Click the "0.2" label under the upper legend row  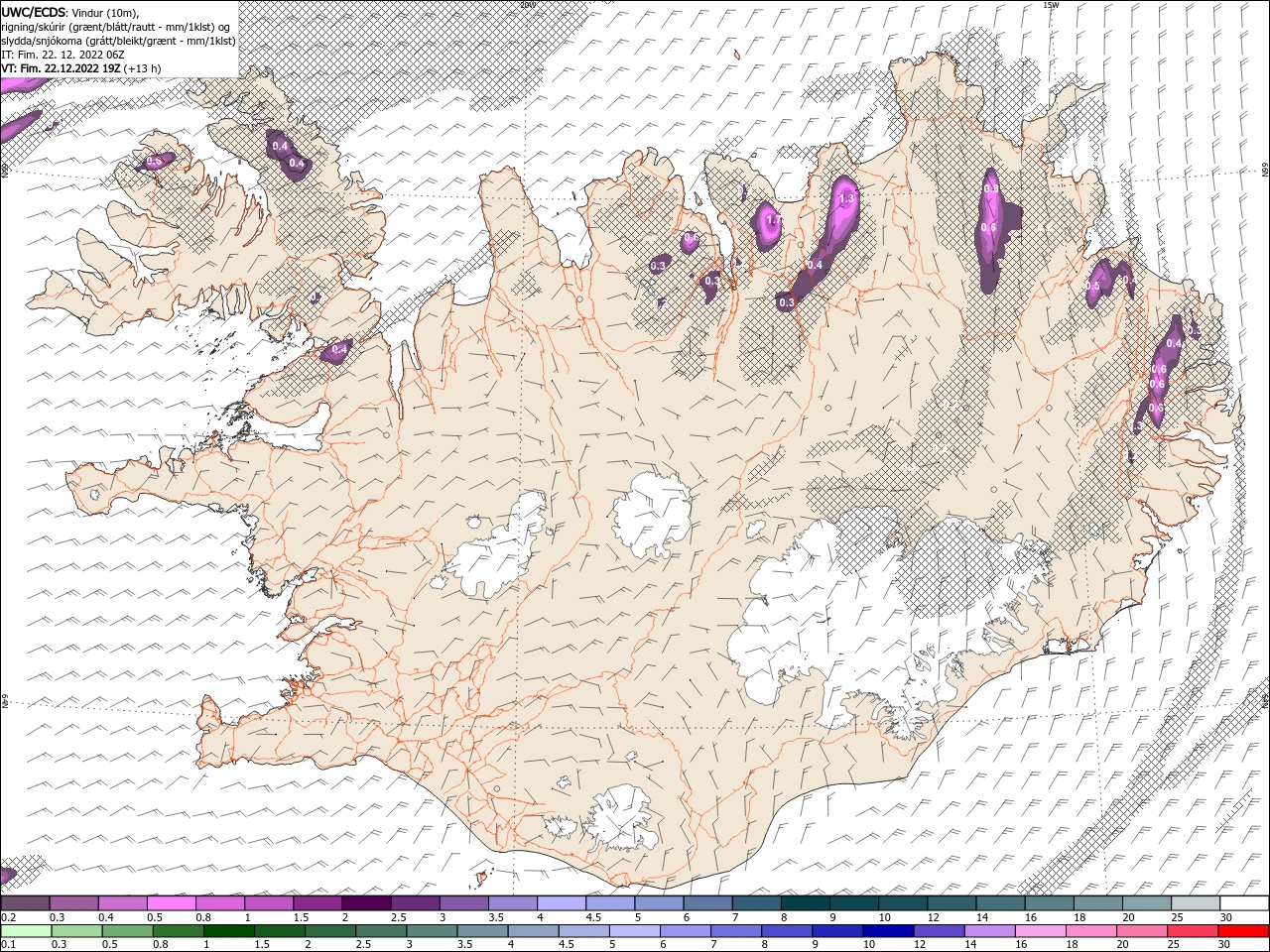(x=9, y=917)
